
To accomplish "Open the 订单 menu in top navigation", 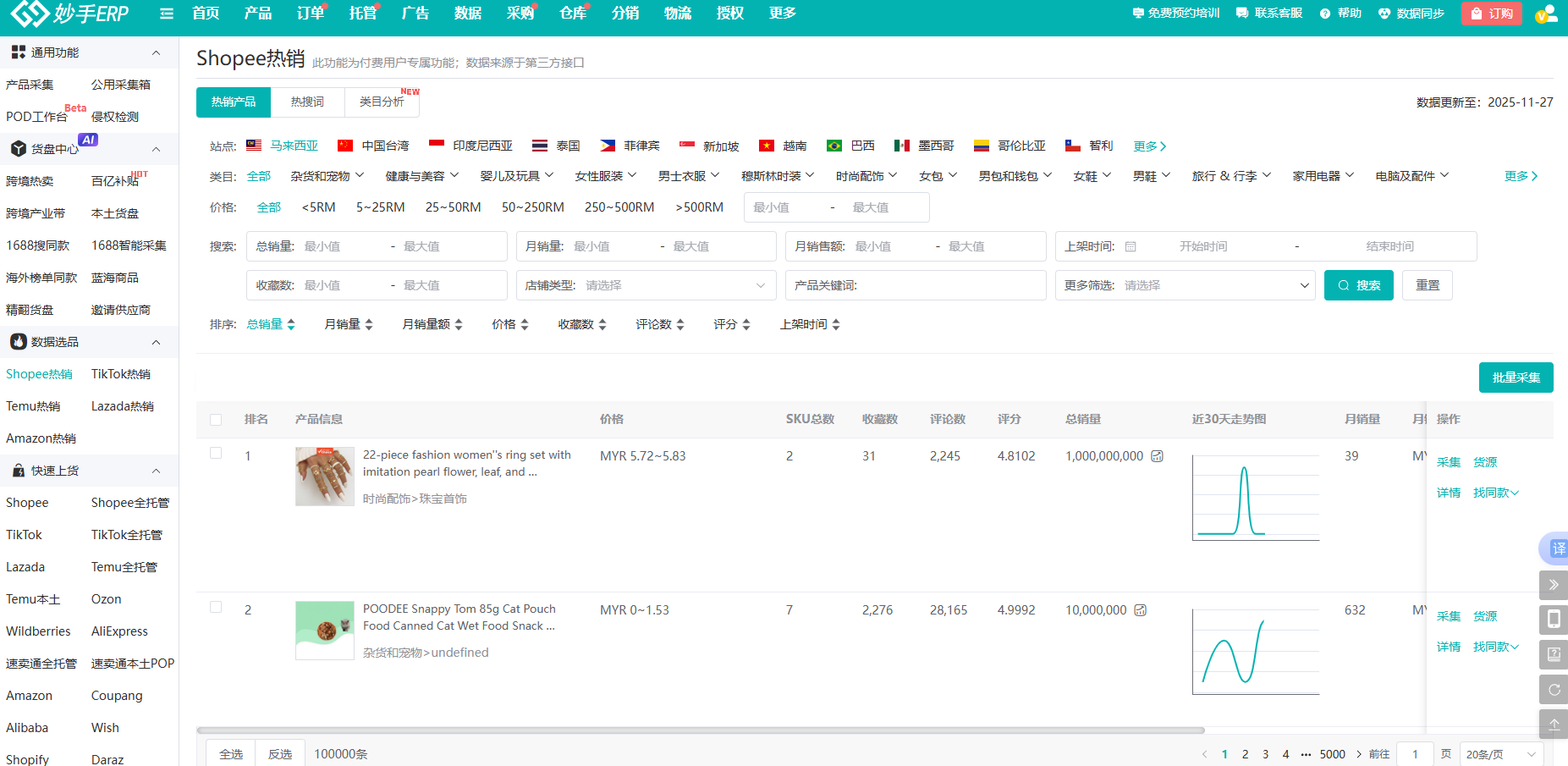I will [x=311, y=14].
